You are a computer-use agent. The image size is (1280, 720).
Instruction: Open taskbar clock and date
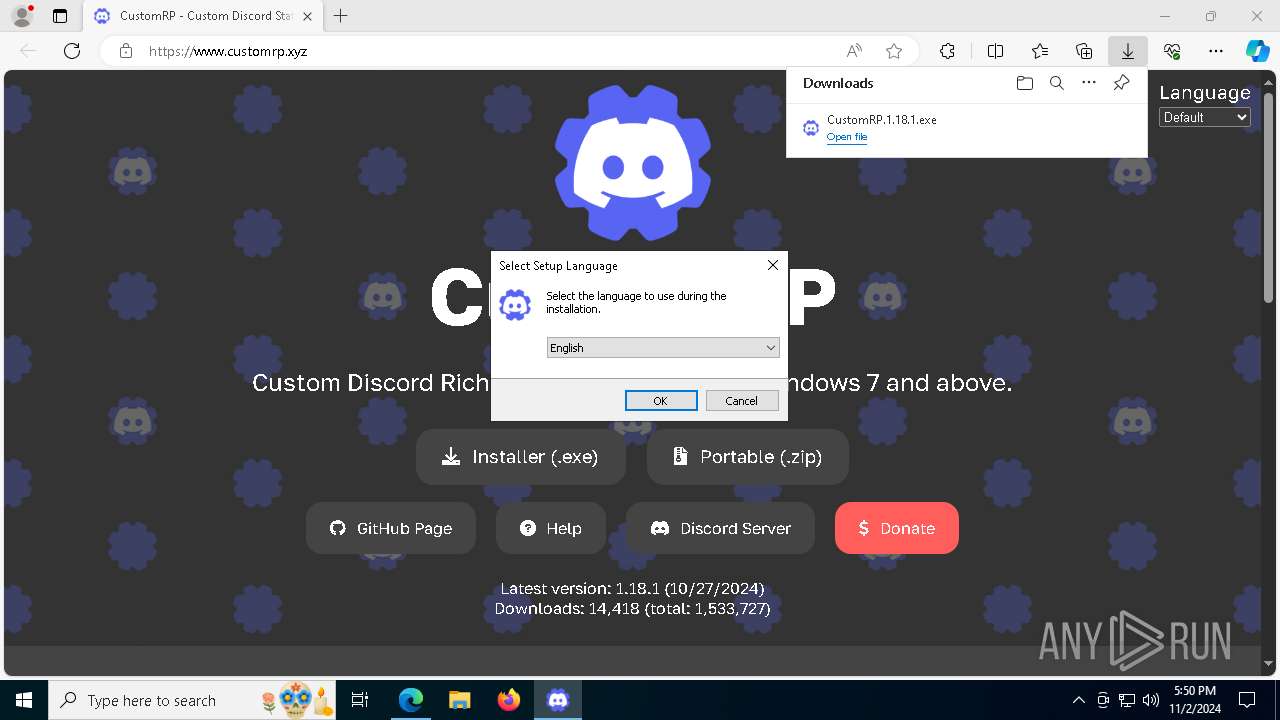(1195, 700)
